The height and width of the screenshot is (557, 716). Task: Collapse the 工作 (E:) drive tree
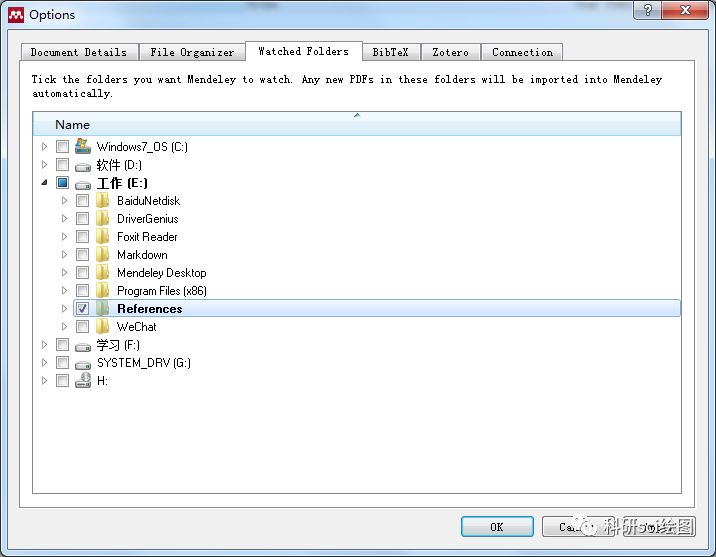point(44,183)
